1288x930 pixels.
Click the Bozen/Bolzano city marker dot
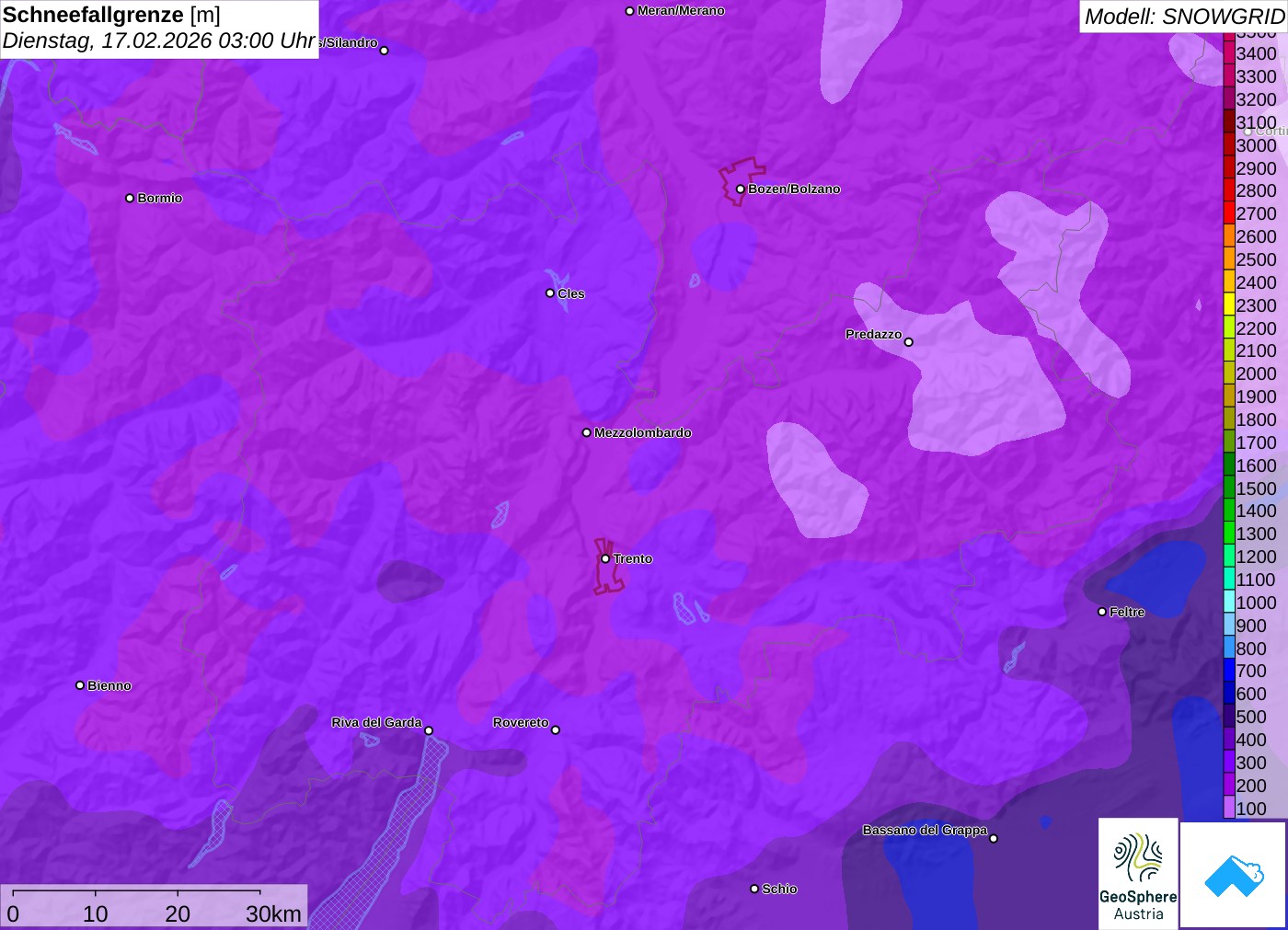click(741, 189)
